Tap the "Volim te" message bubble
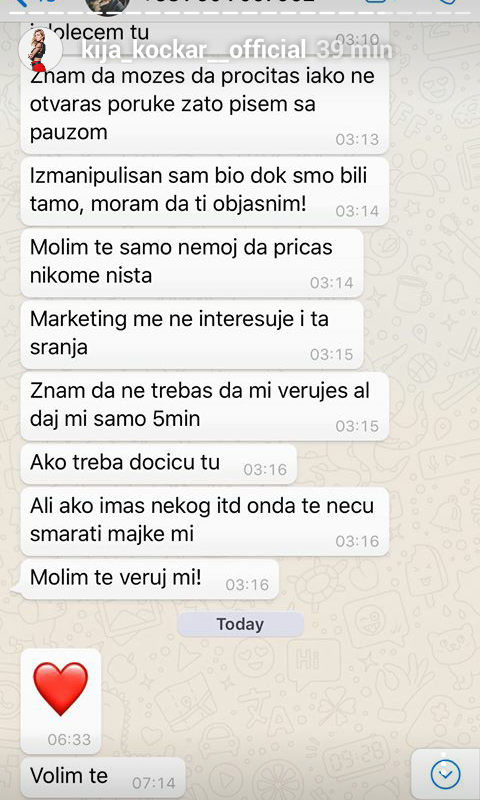This screenshot has height=800, width=480. point(103,778)
